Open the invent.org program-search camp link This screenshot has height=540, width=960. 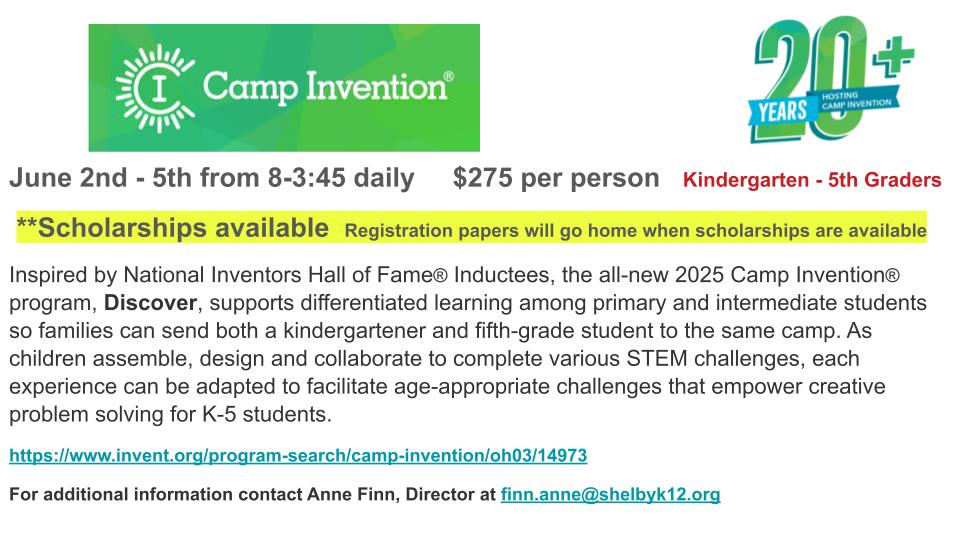pyautogui.click(x=298, y=456)
